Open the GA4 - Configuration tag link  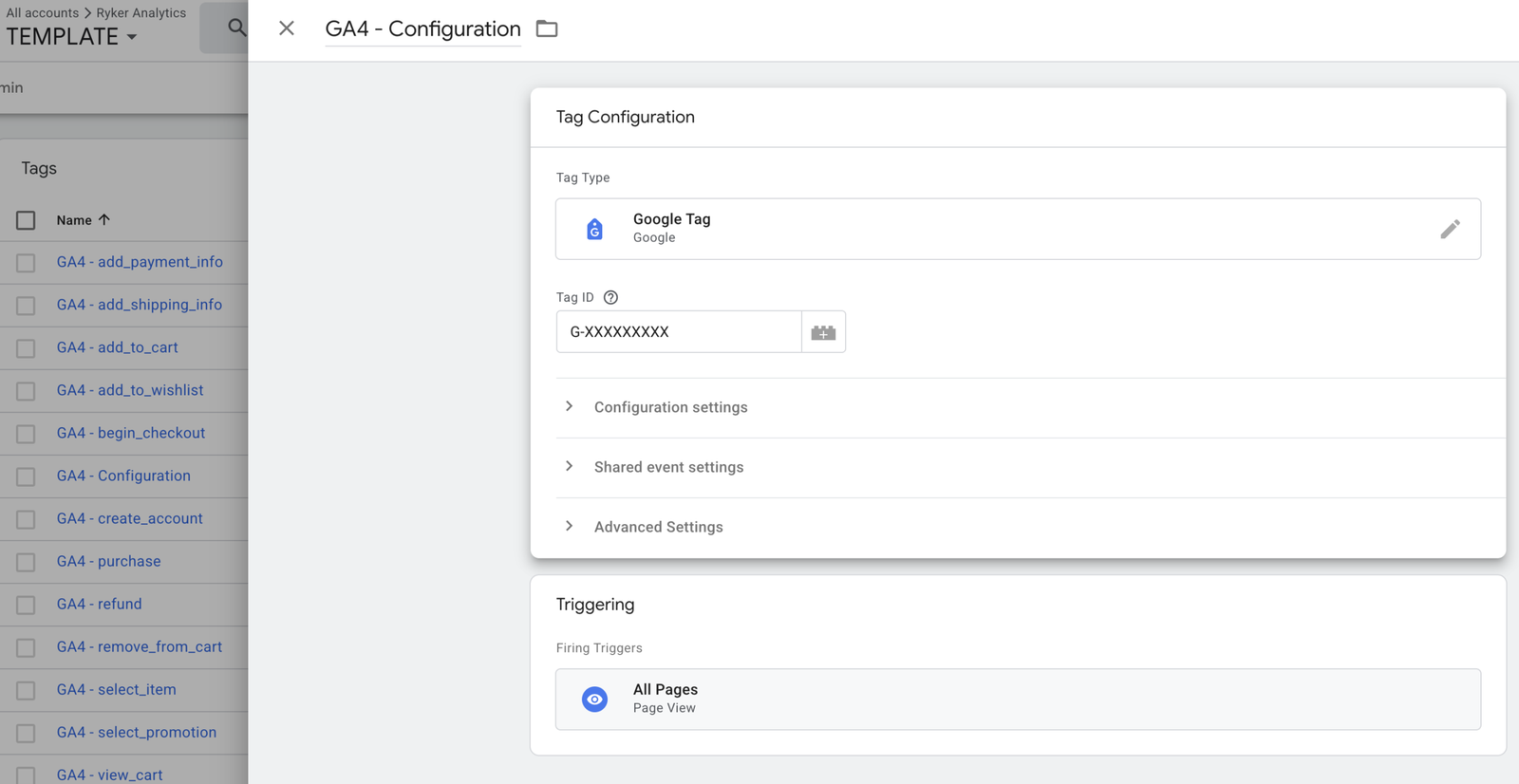click(123, 476)
